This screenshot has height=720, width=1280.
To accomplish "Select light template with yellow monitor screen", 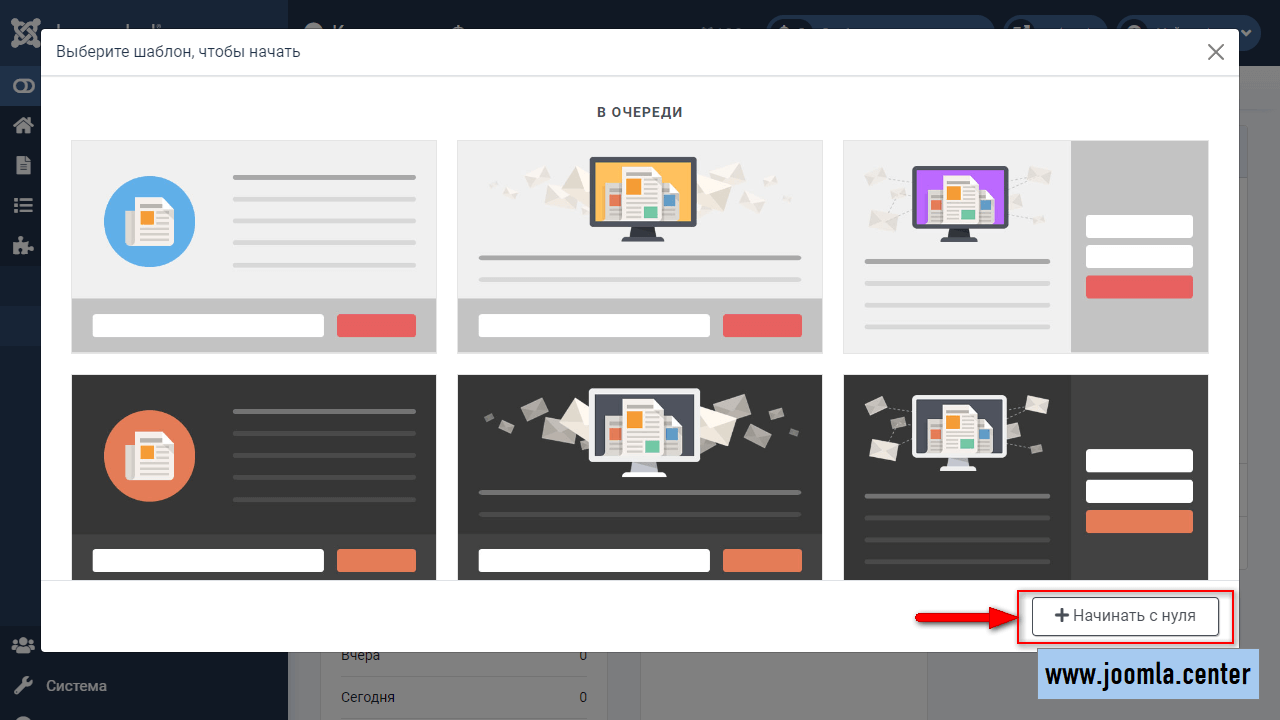I will click(x=639, y=246).
